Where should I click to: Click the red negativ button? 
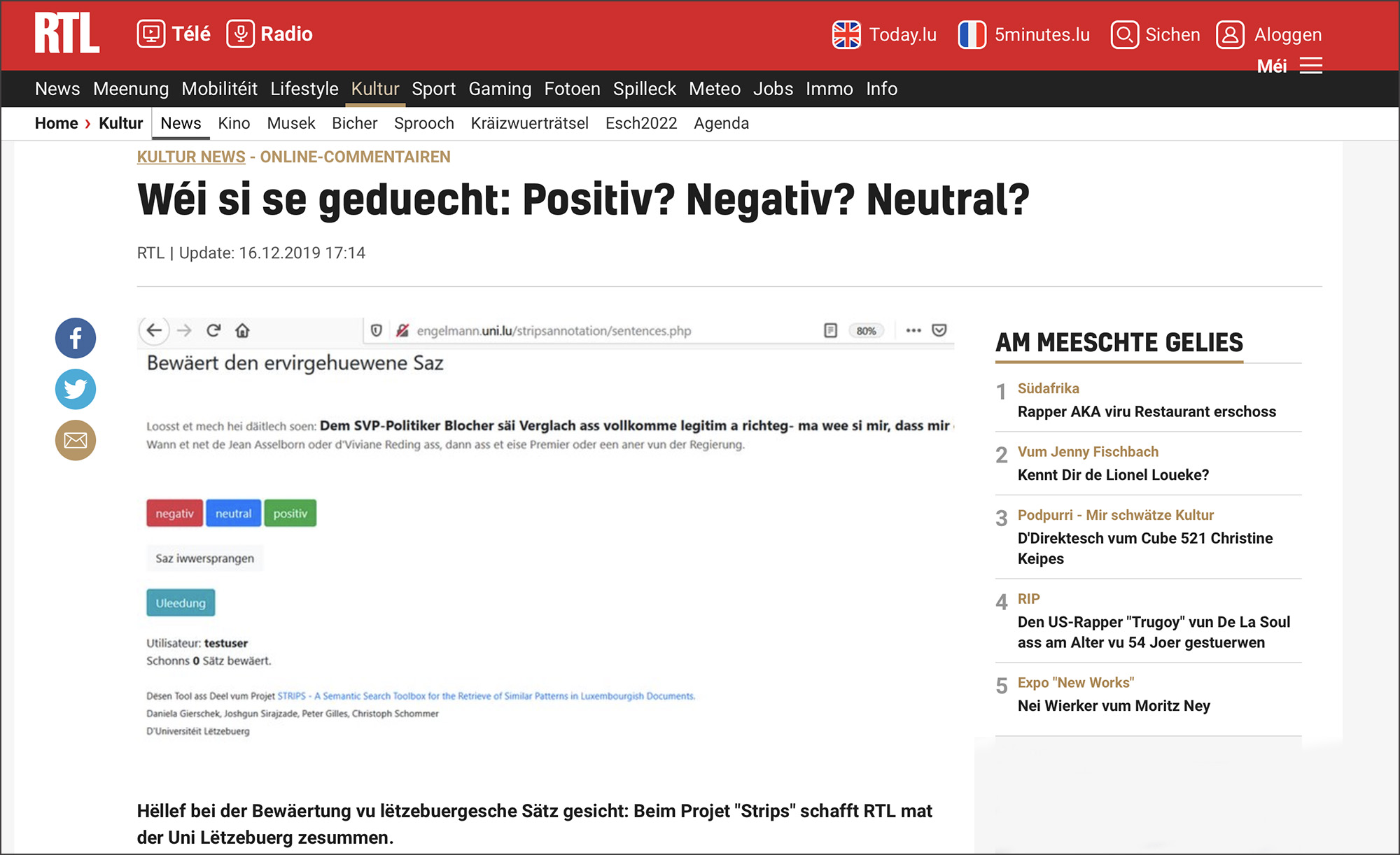[x=174, y=513]
